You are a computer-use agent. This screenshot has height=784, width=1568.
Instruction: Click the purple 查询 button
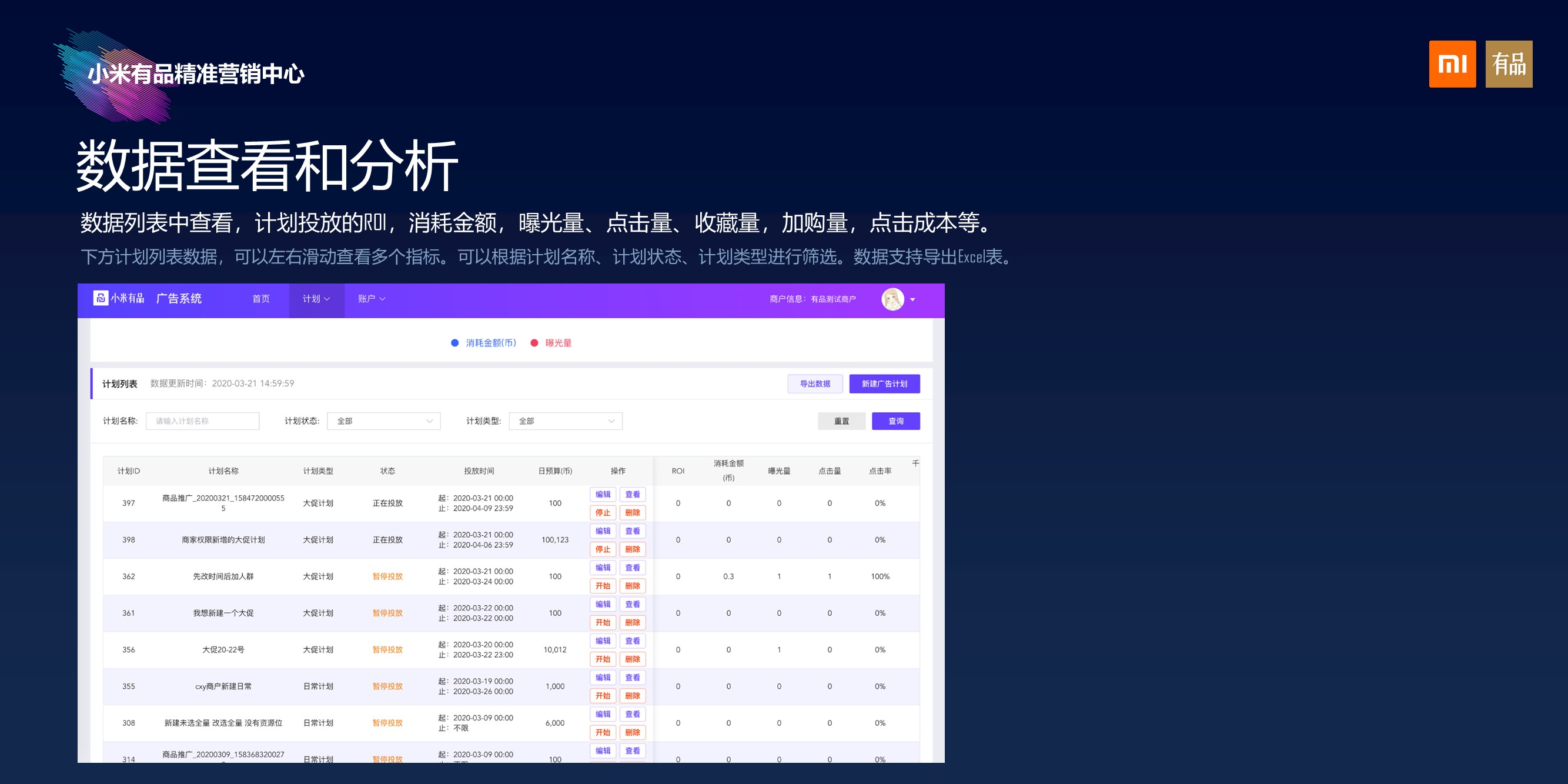[x=896, y=421]
